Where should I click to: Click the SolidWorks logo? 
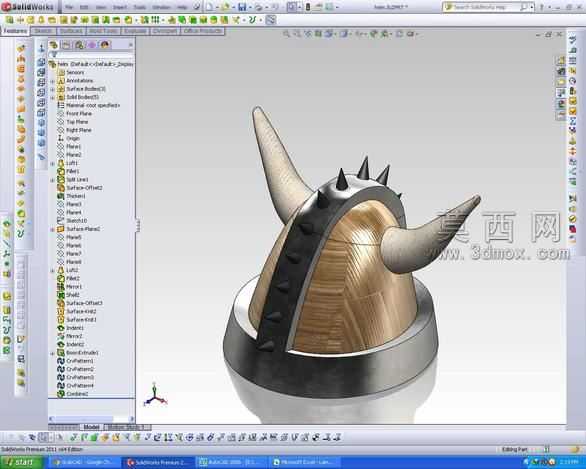(x=27, y=7)
